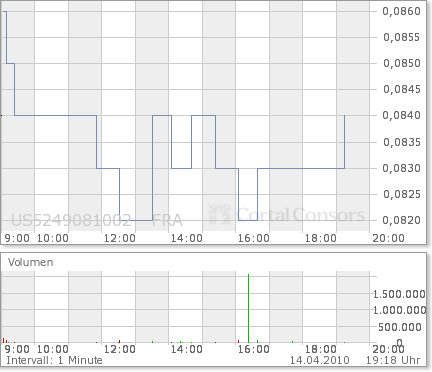
Task: Click the Volumen panel title
Action: pyautogui.click(x=31, y=262)
